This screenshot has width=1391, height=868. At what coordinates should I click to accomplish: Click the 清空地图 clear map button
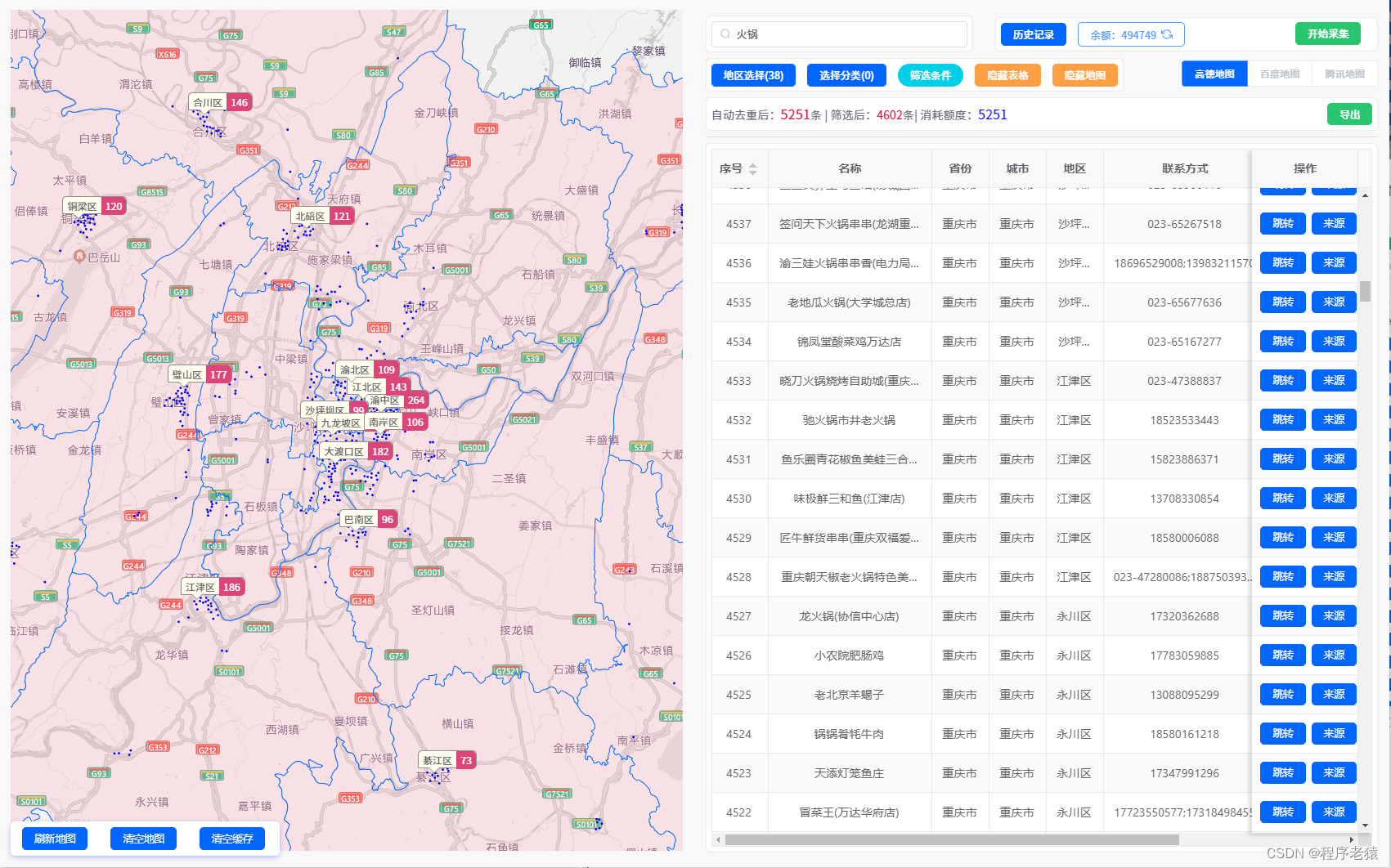tap(143, 839)
